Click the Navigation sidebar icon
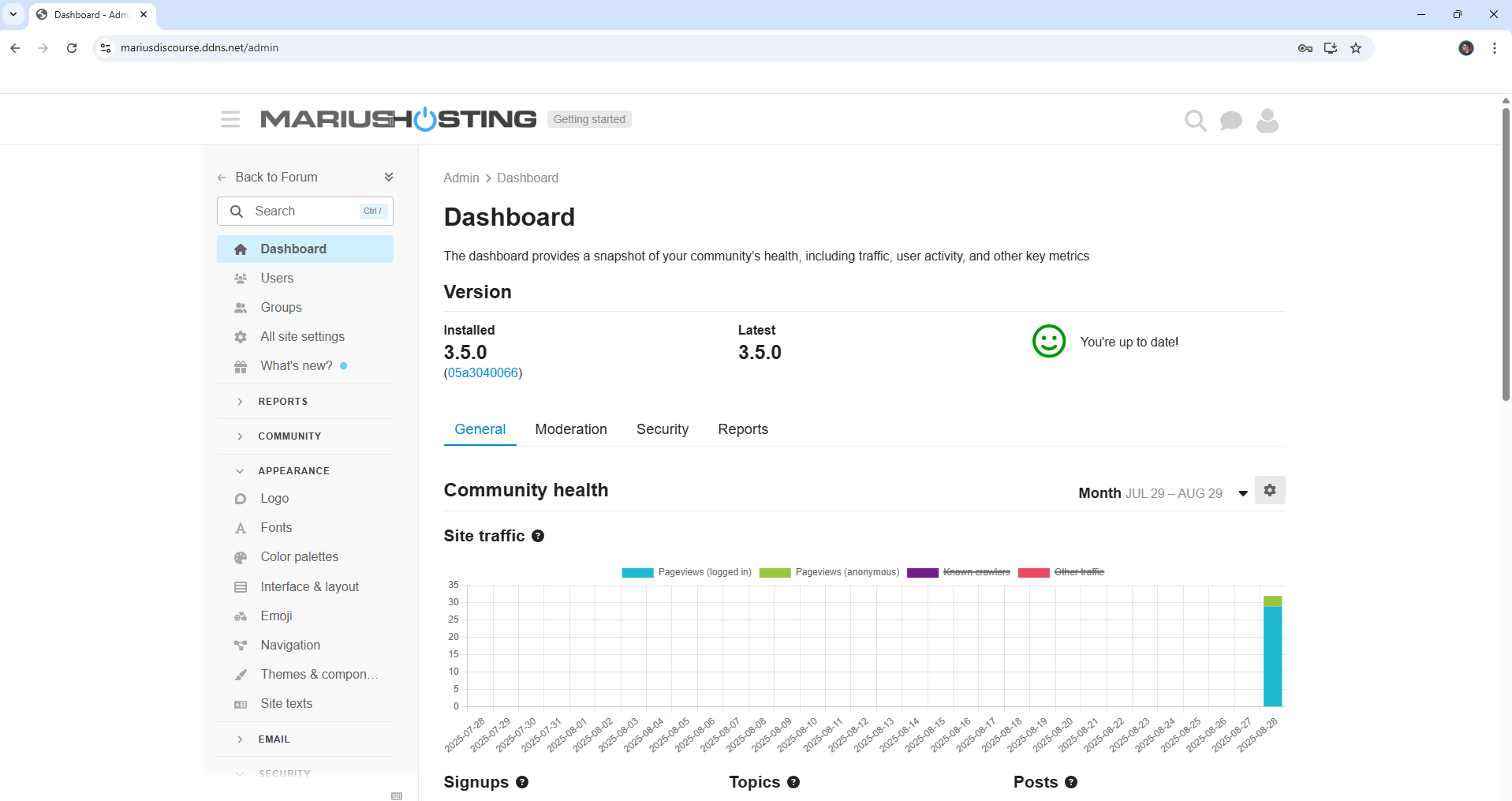1512x801 pixels. click(x=241, y=646)
